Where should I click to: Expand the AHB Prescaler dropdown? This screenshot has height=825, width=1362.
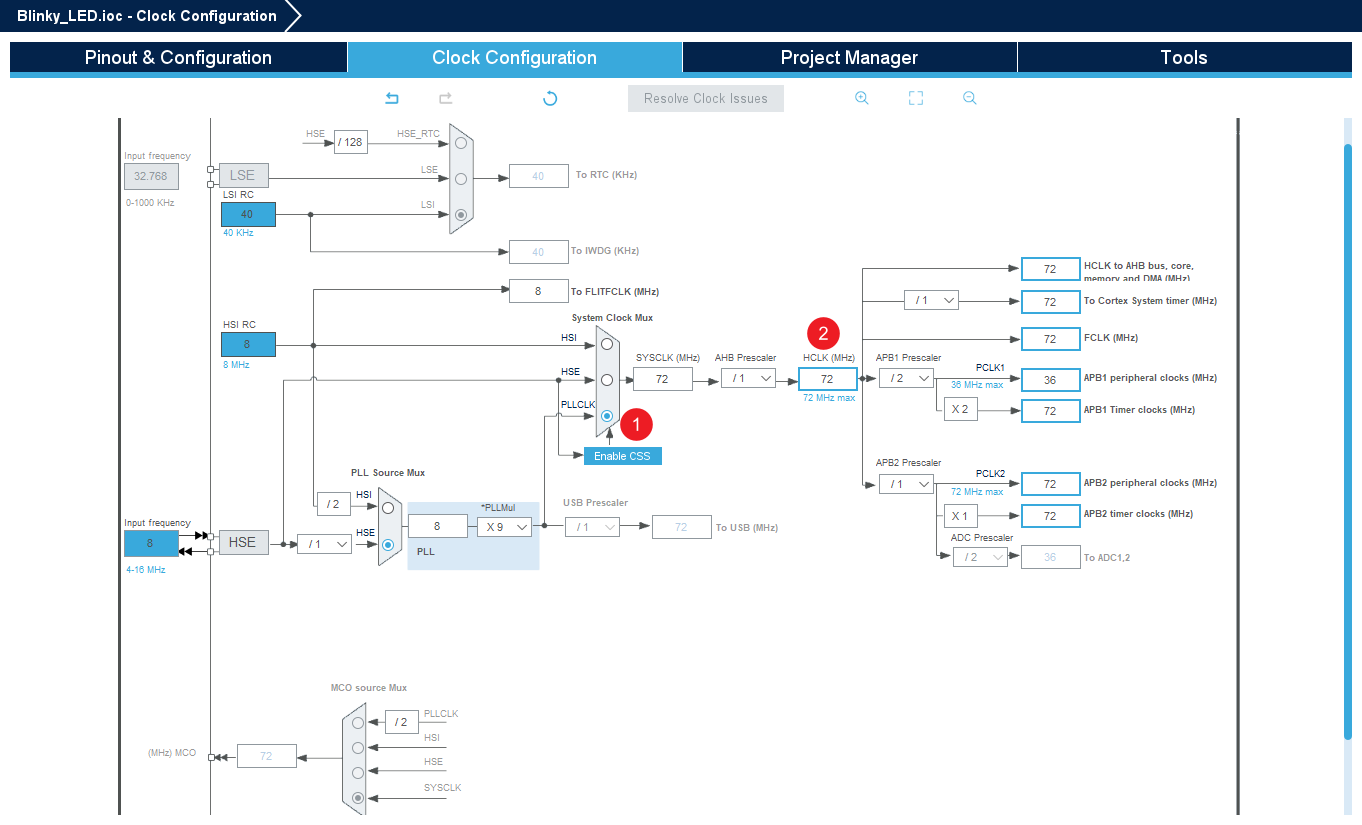[748, 378]
